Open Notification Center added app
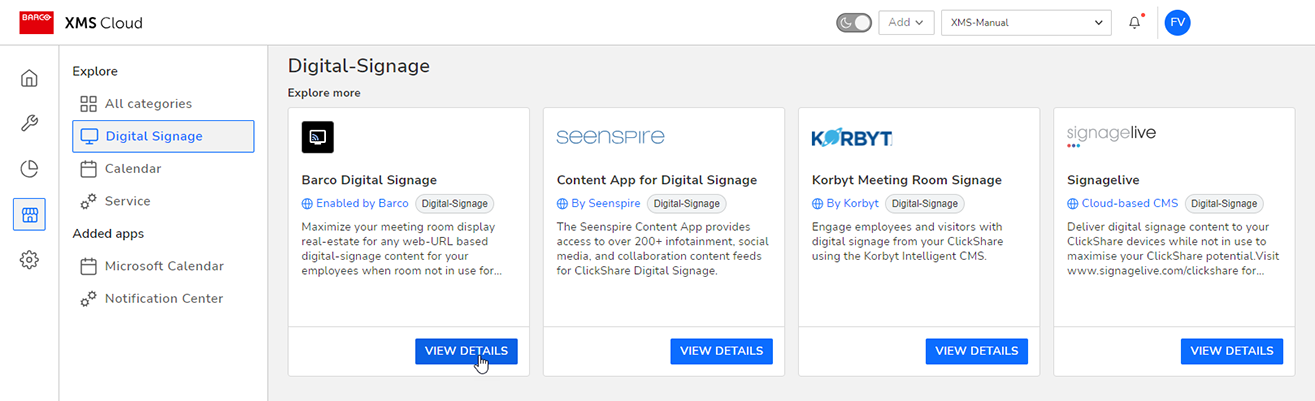This screenshot has width=1315, height=401. (163, 298)
